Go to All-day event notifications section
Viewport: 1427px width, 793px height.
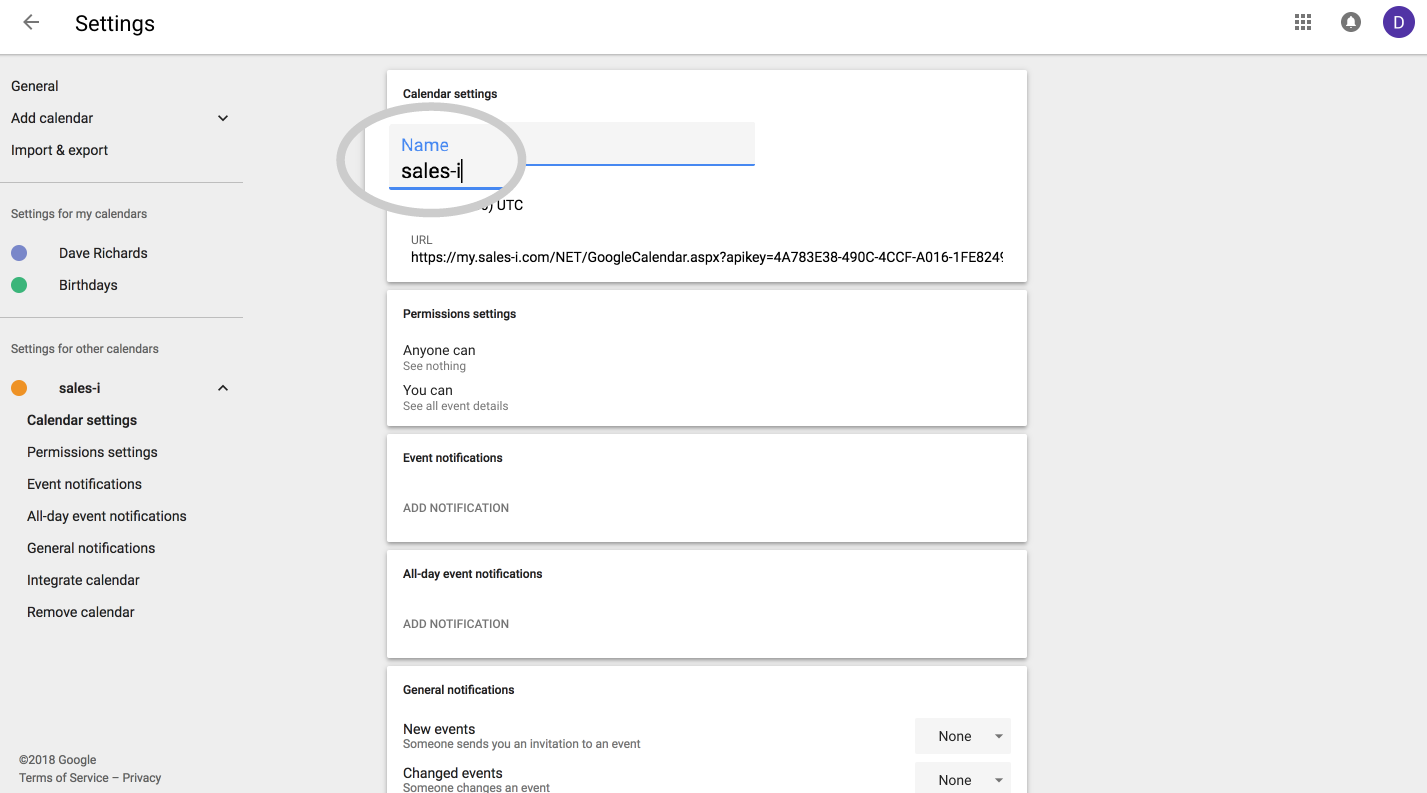pyautogui.click(x=107, y=516)
